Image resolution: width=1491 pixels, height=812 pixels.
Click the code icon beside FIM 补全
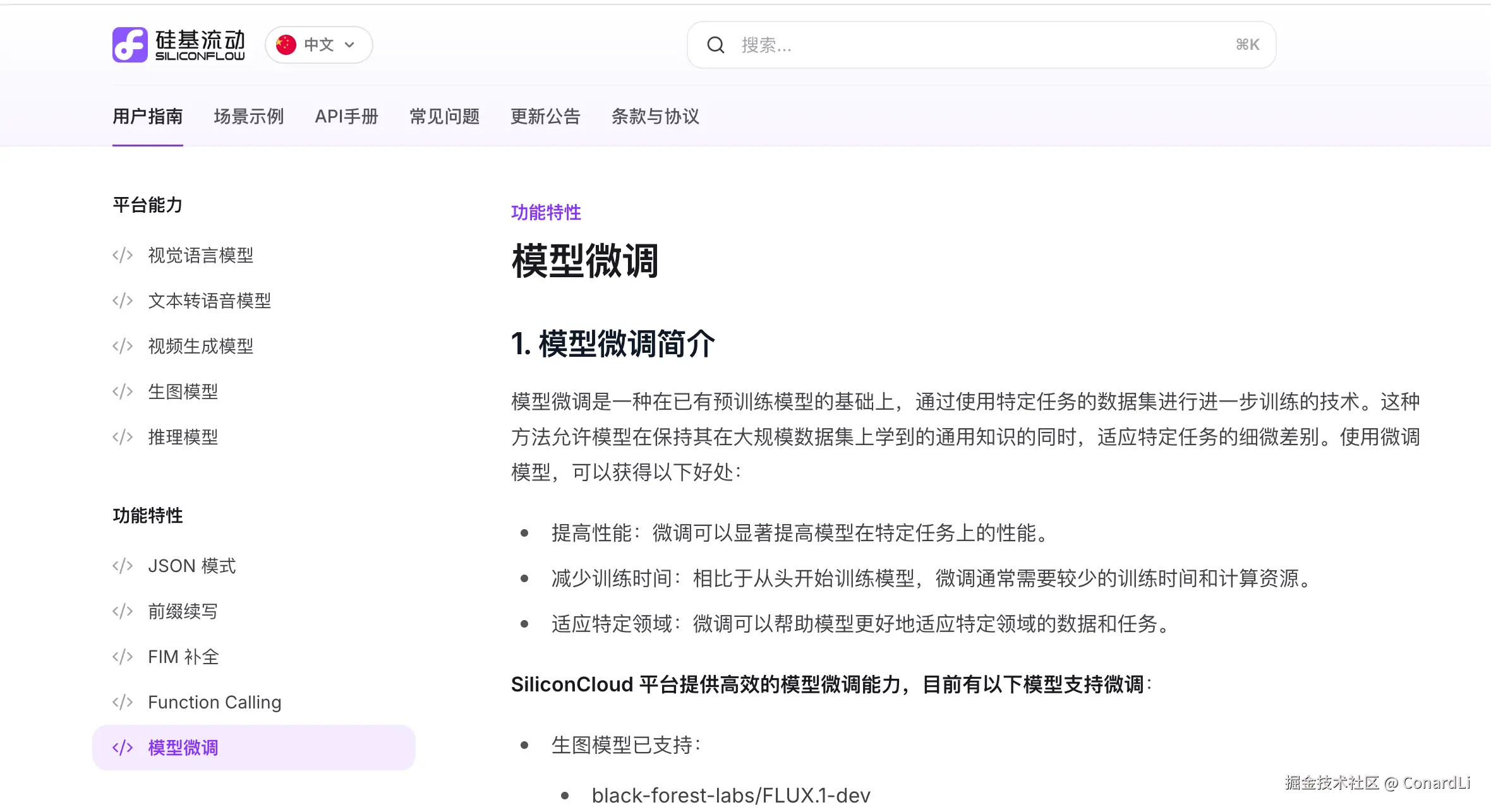point(121,656)
